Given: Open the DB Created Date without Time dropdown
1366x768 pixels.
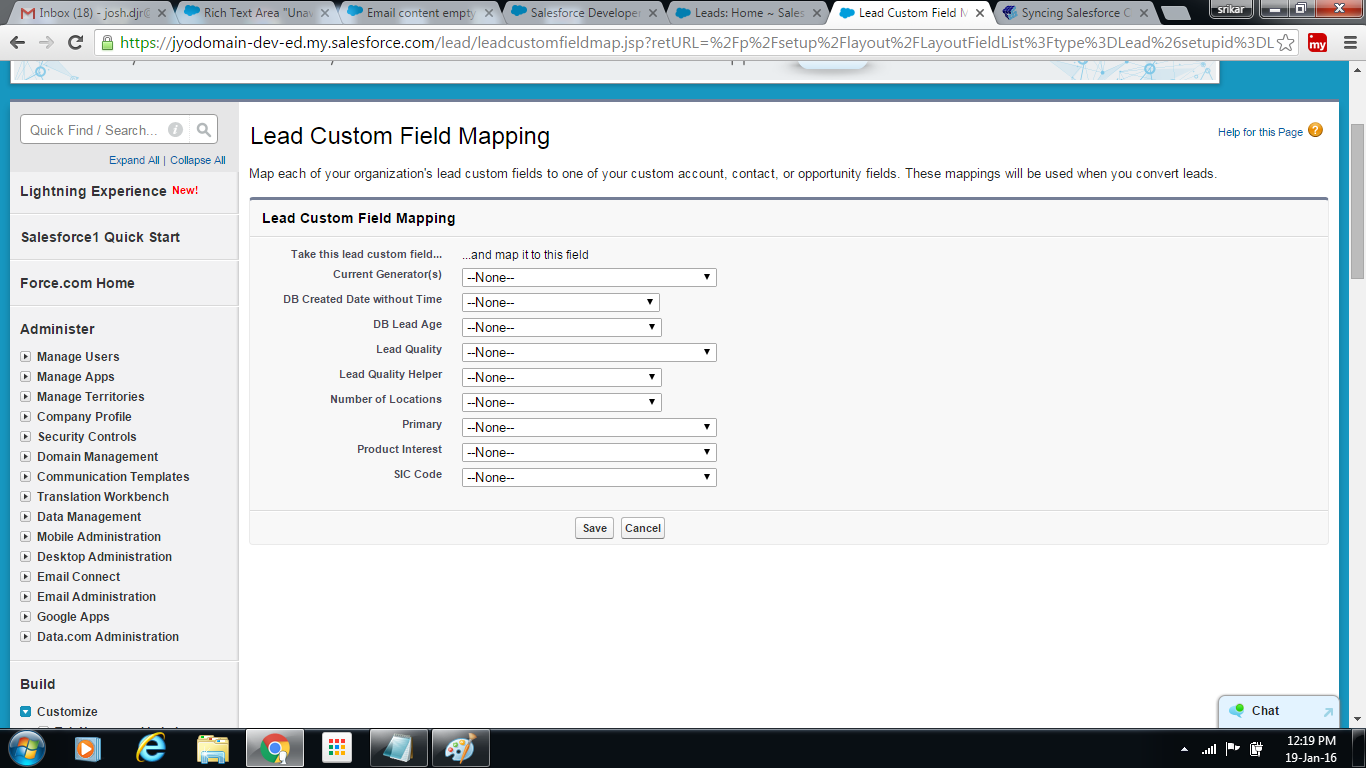Looking at the screenshot, I should coord(561,302).
